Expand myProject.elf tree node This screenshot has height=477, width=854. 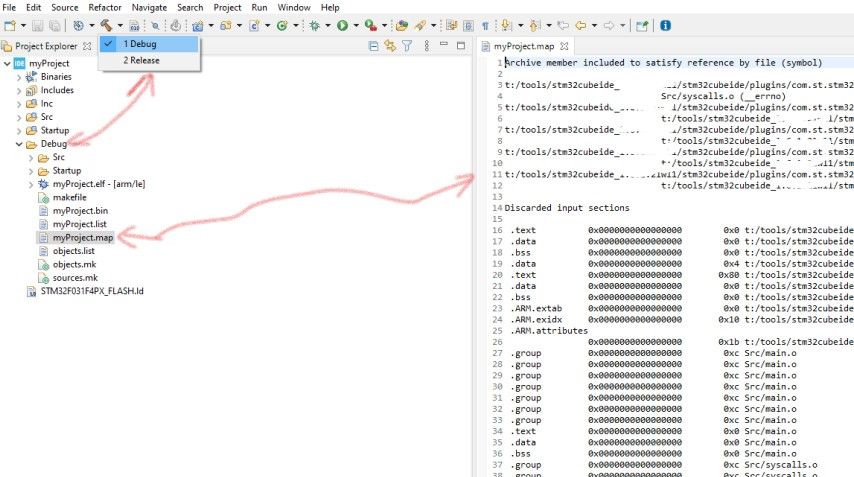(x=31, y=185)
